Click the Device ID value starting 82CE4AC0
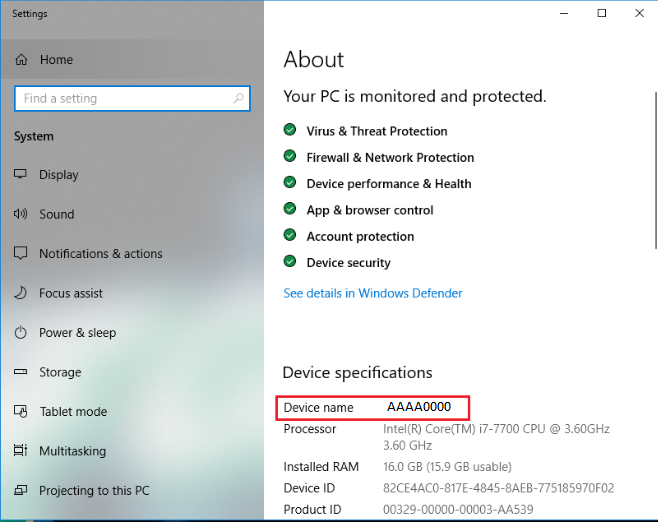 click(x=498, y=488)
